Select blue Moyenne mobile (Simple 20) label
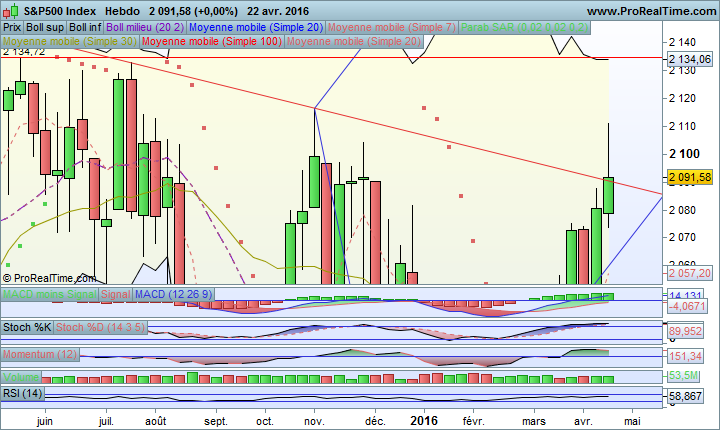Screen dimensions: 720x430 (x=256, y=28)
